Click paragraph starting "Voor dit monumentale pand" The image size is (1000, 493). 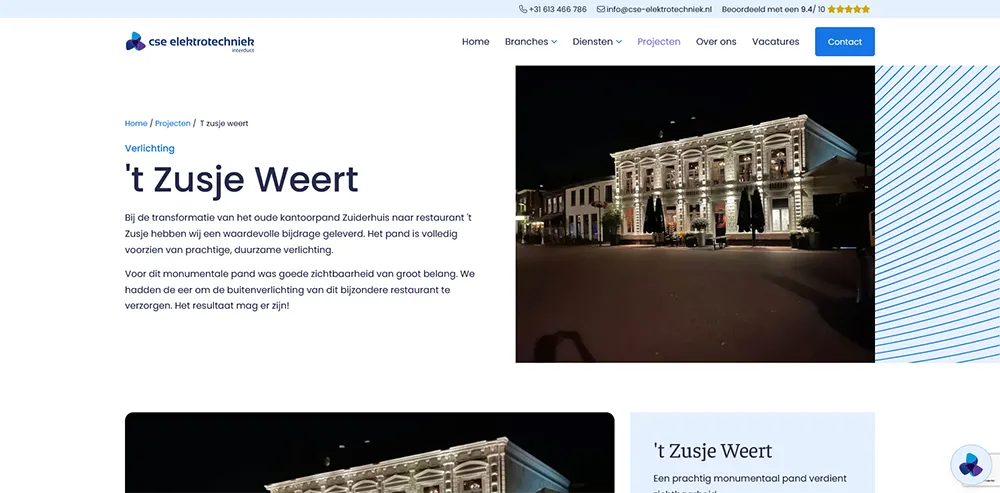click(300, 290)
